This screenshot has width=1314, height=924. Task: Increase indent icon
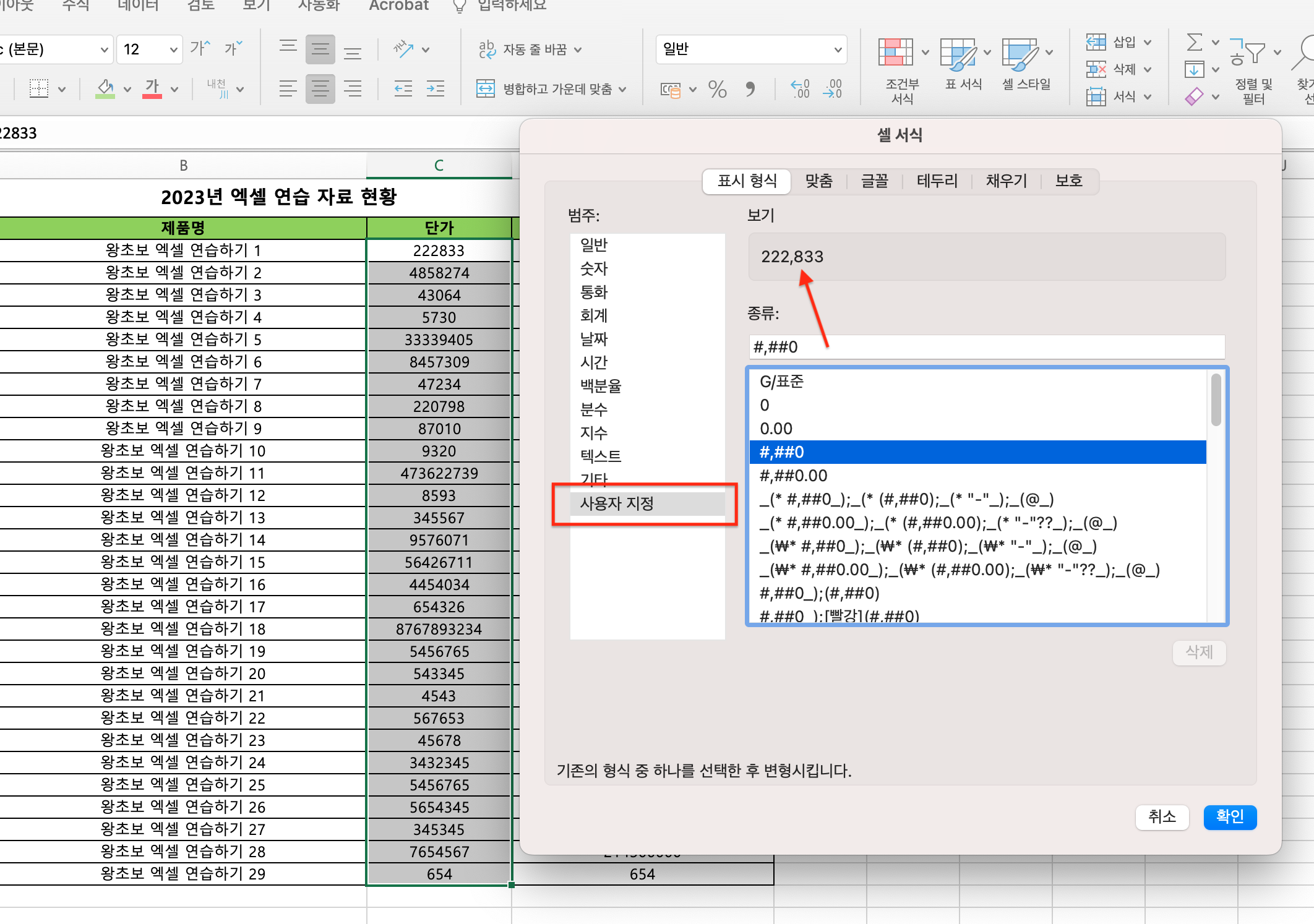click(436, 89)
